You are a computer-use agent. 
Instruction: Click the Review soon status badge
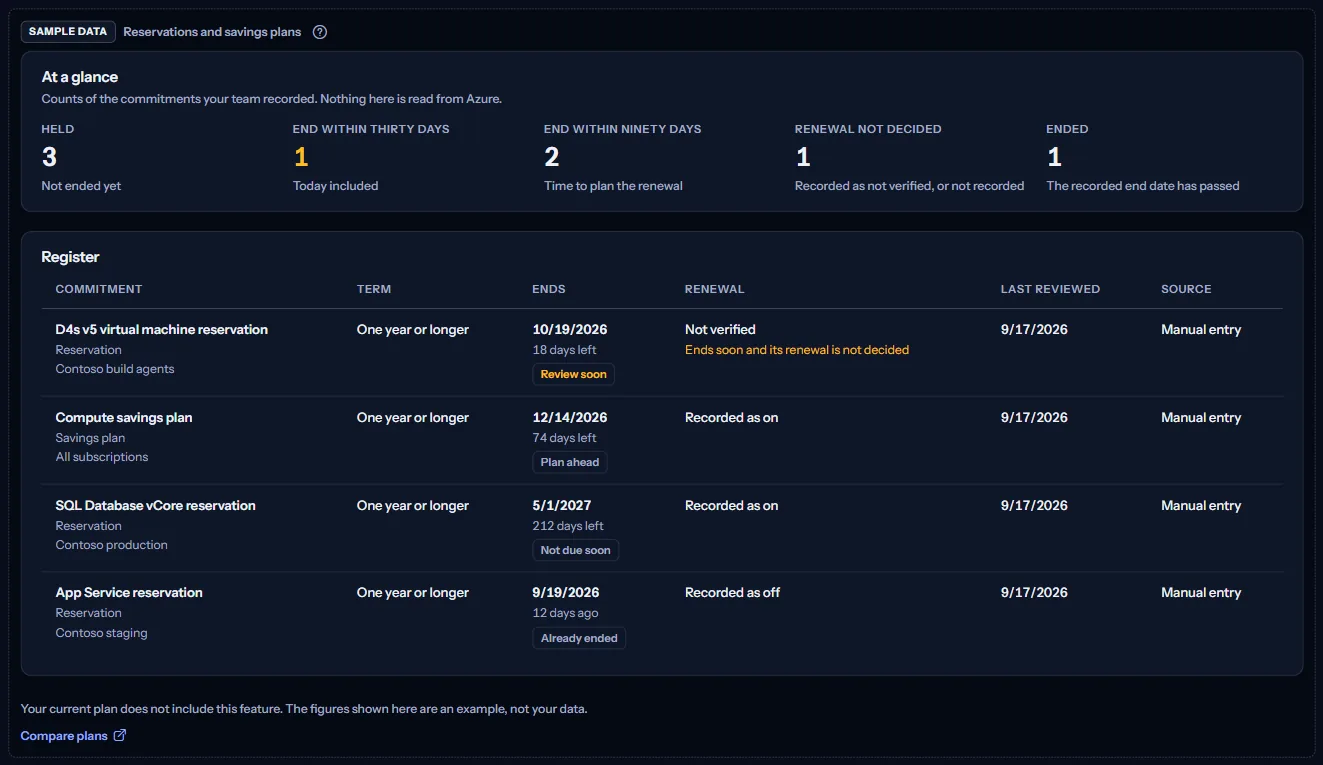(x=574, y=374)
